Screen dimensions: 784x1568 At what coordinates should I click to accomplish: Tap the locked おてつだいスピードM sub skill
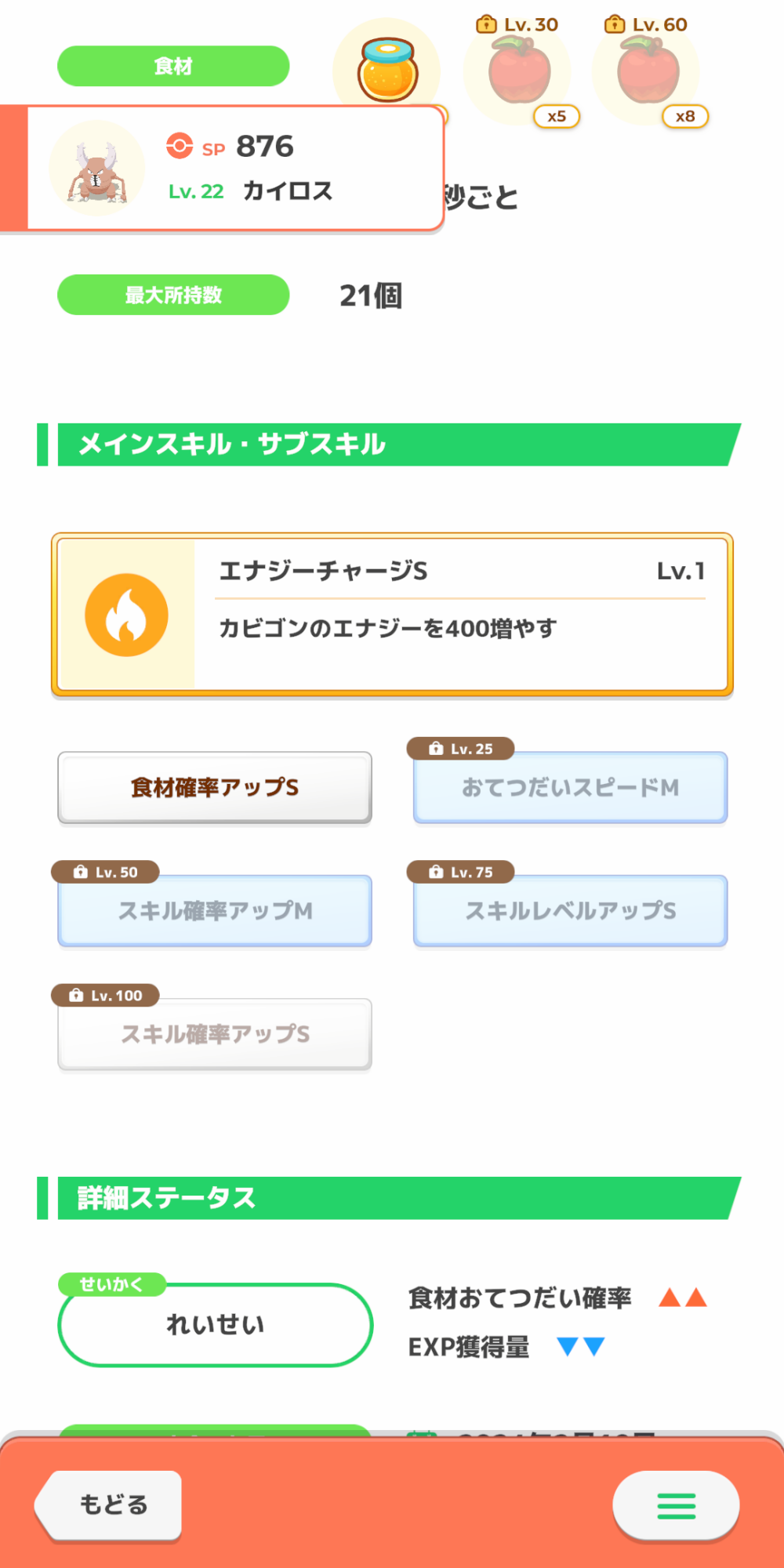[x=570, y=787]
